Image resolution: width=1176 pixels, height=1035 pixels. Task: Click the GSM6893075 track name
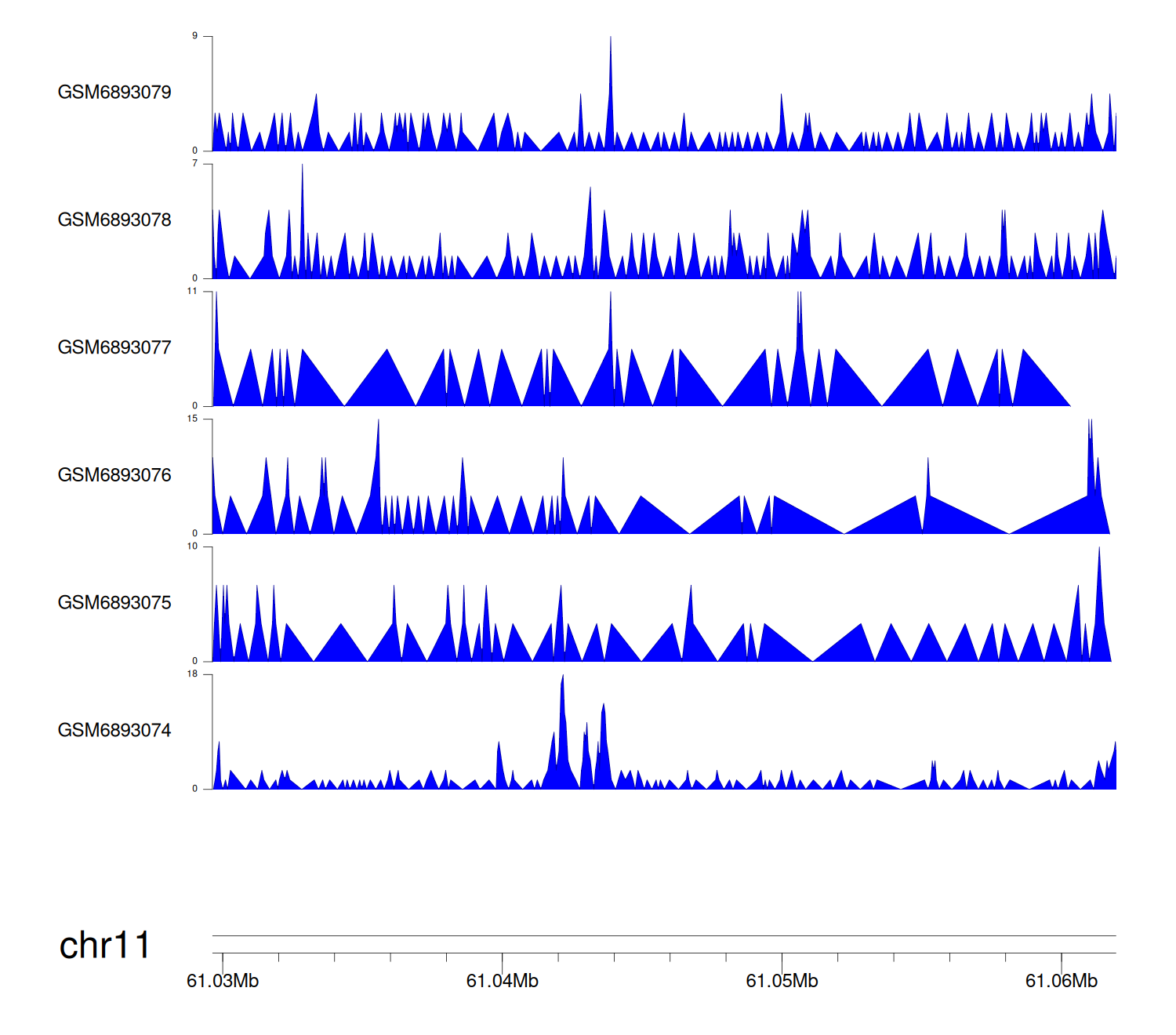tap(114, 603)
